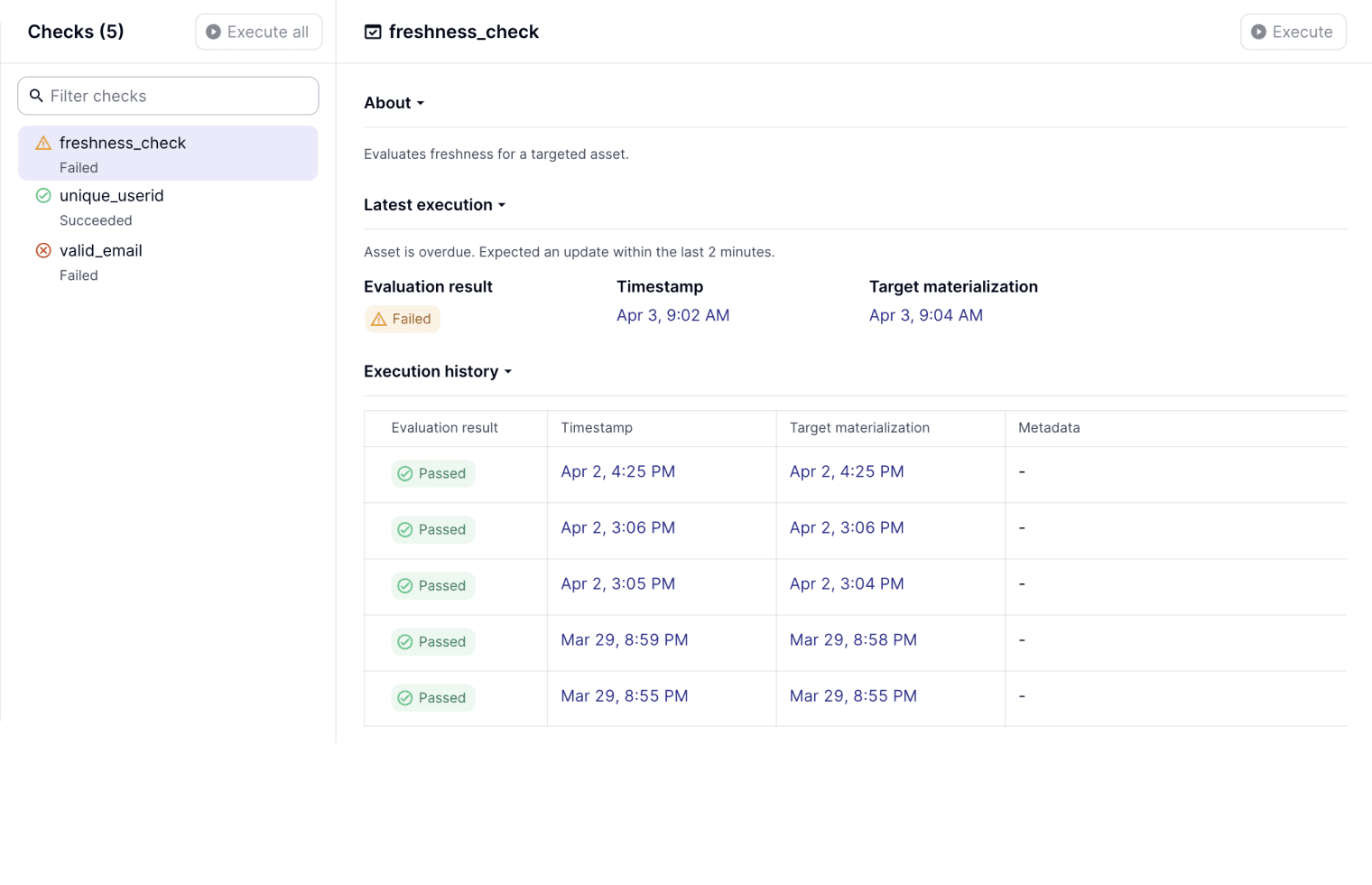
Task: Click the freshness_check warning triangle icon
Action: 43,144
